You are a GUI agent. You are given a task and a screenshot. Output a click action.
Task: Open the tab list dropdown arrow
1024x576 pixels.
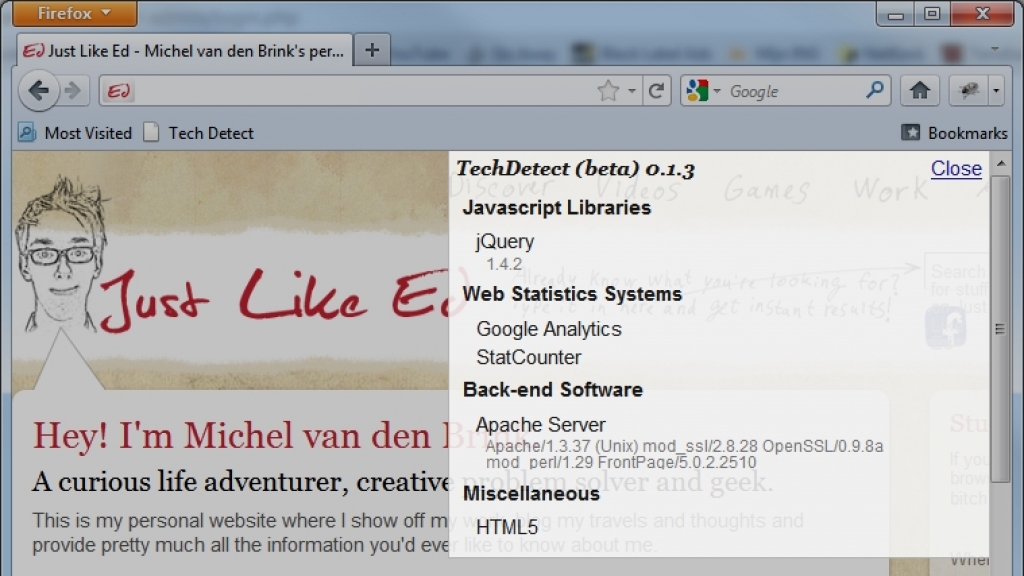coord(995,50)
